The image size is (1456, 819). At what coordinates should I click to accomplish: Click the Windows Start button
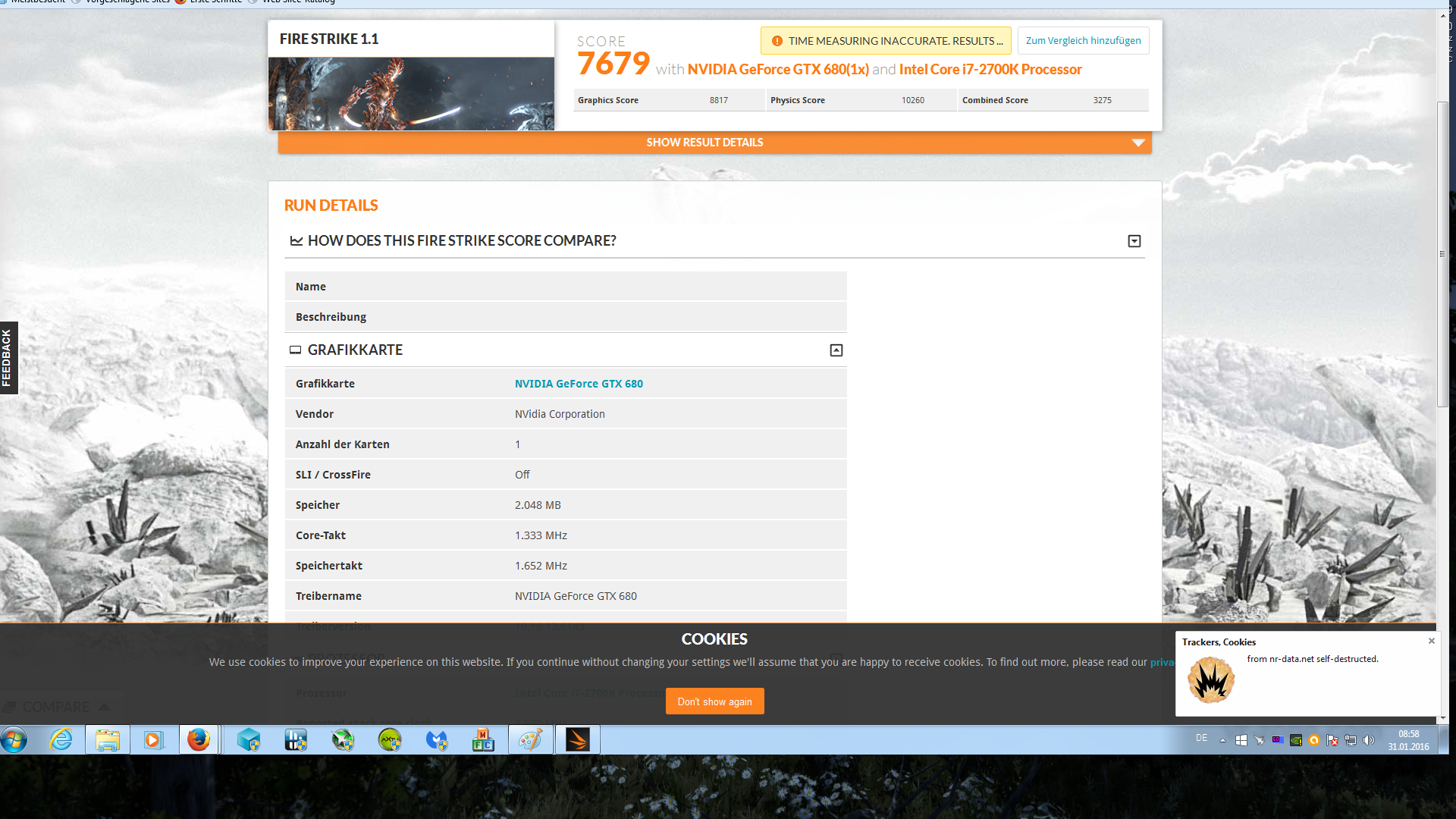coord(14,739)
